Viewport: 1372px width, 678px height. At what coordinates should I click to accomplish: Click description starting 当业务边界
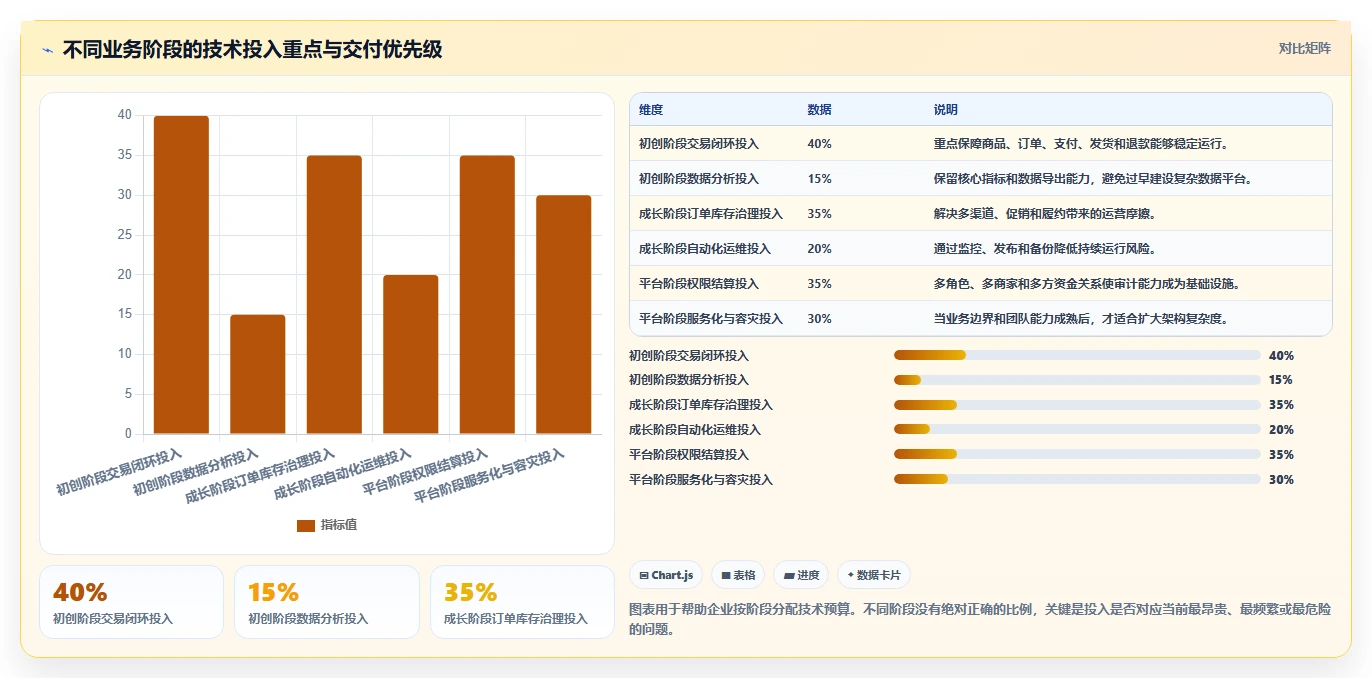point(1081,319)
